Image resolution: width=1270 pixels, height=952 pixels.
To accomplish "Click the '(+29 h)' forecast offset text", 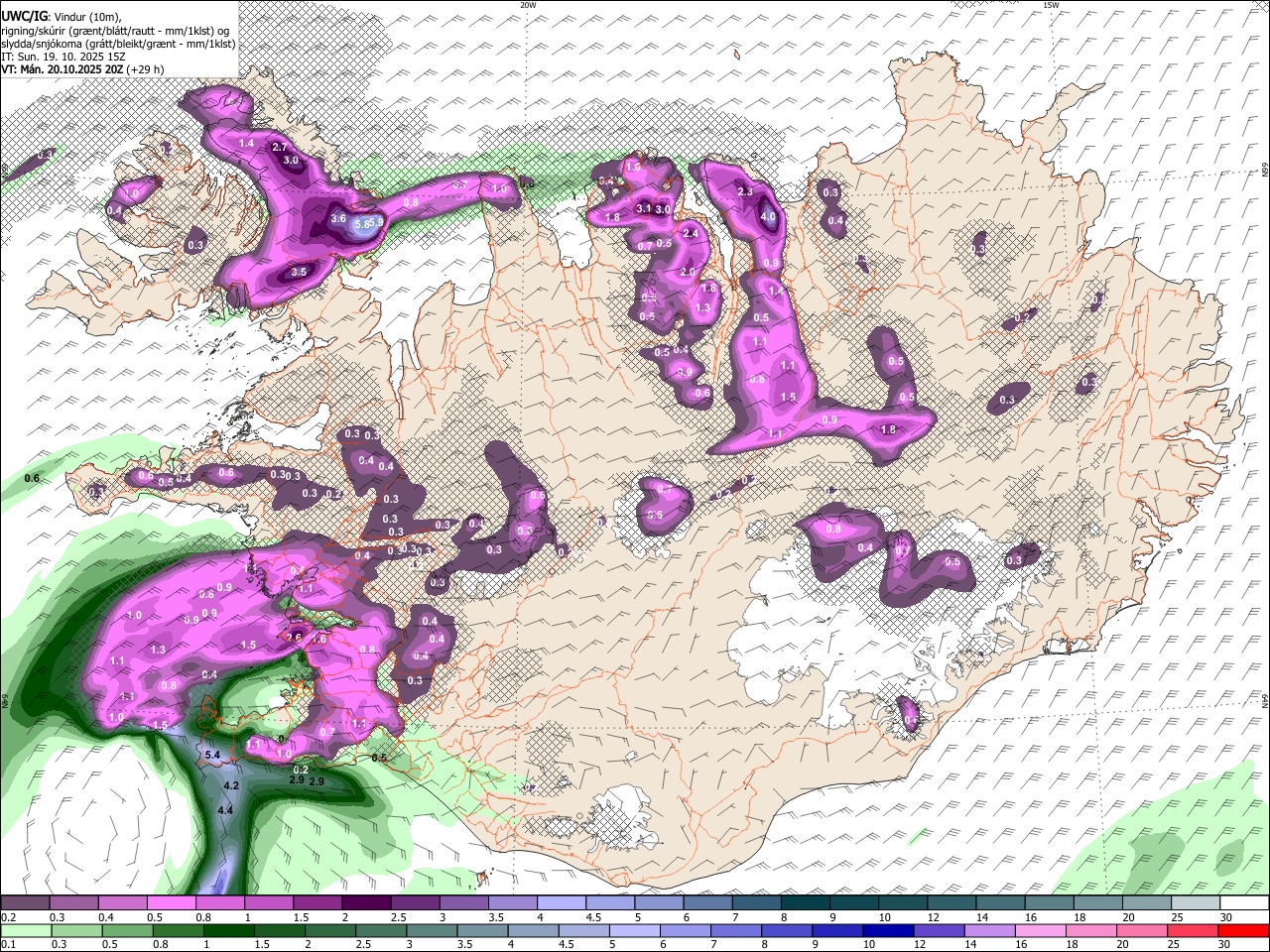I will pyautogui.click(x=146, y=70).
